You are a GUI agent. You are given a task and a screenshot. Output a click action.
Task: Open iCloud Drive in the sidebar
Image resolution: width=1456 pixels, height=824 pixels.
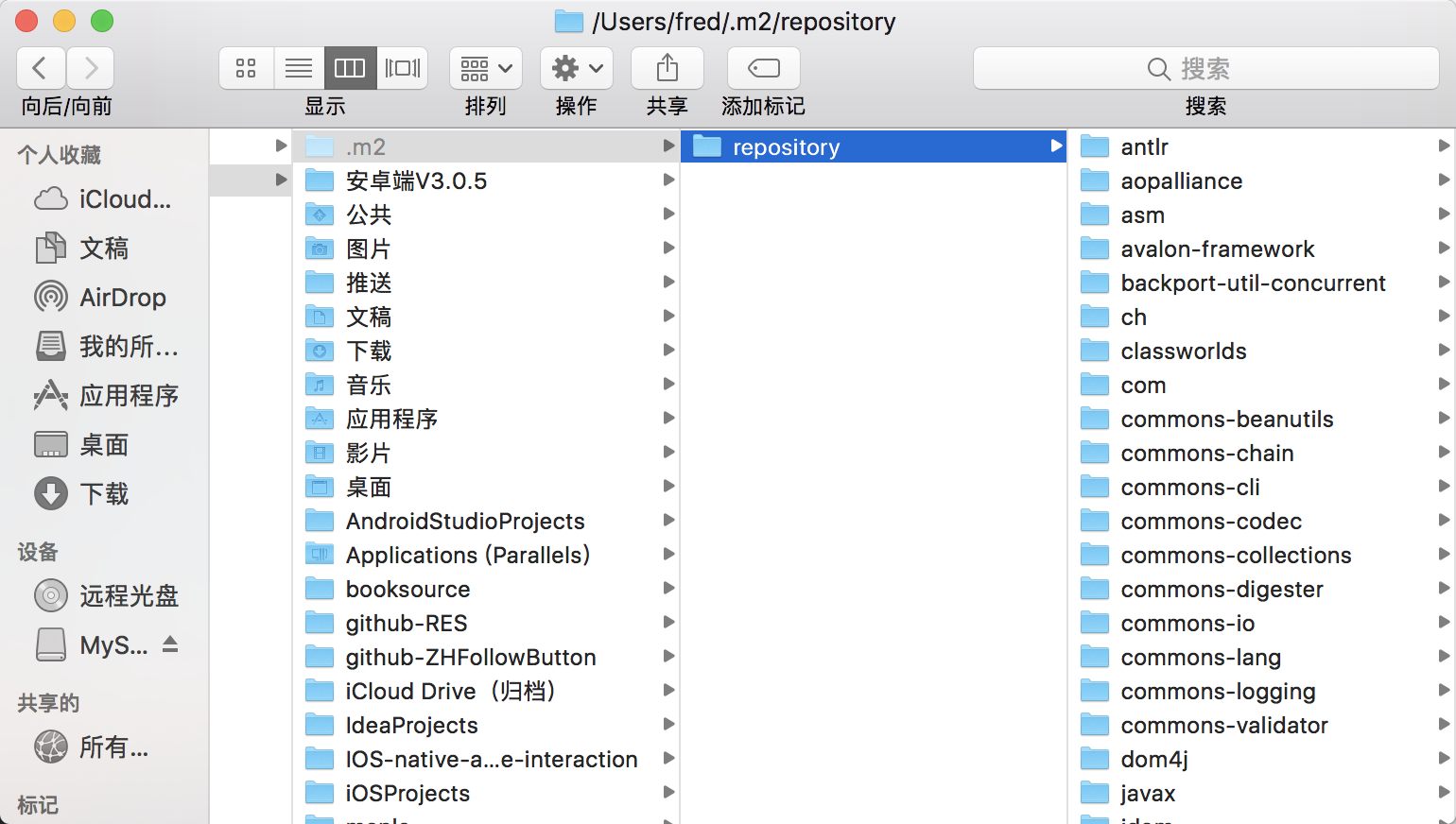tap(104, 199)
